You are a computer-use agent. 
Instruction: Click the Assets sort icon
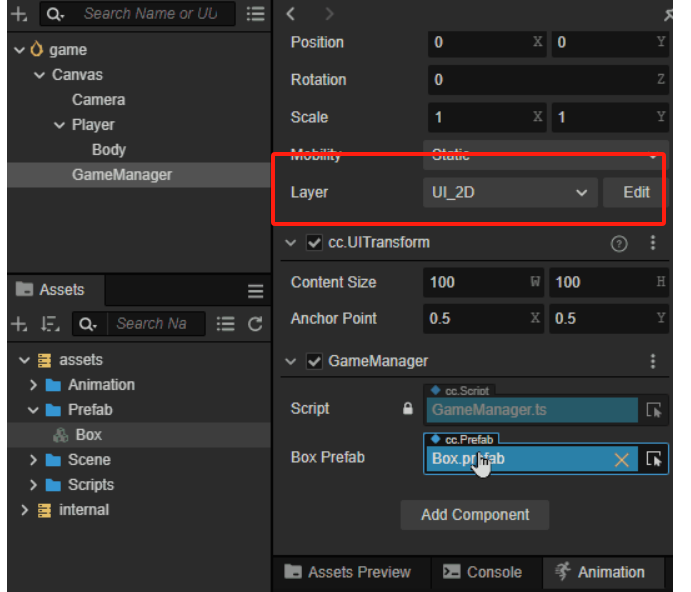click(x=50, y=324)
